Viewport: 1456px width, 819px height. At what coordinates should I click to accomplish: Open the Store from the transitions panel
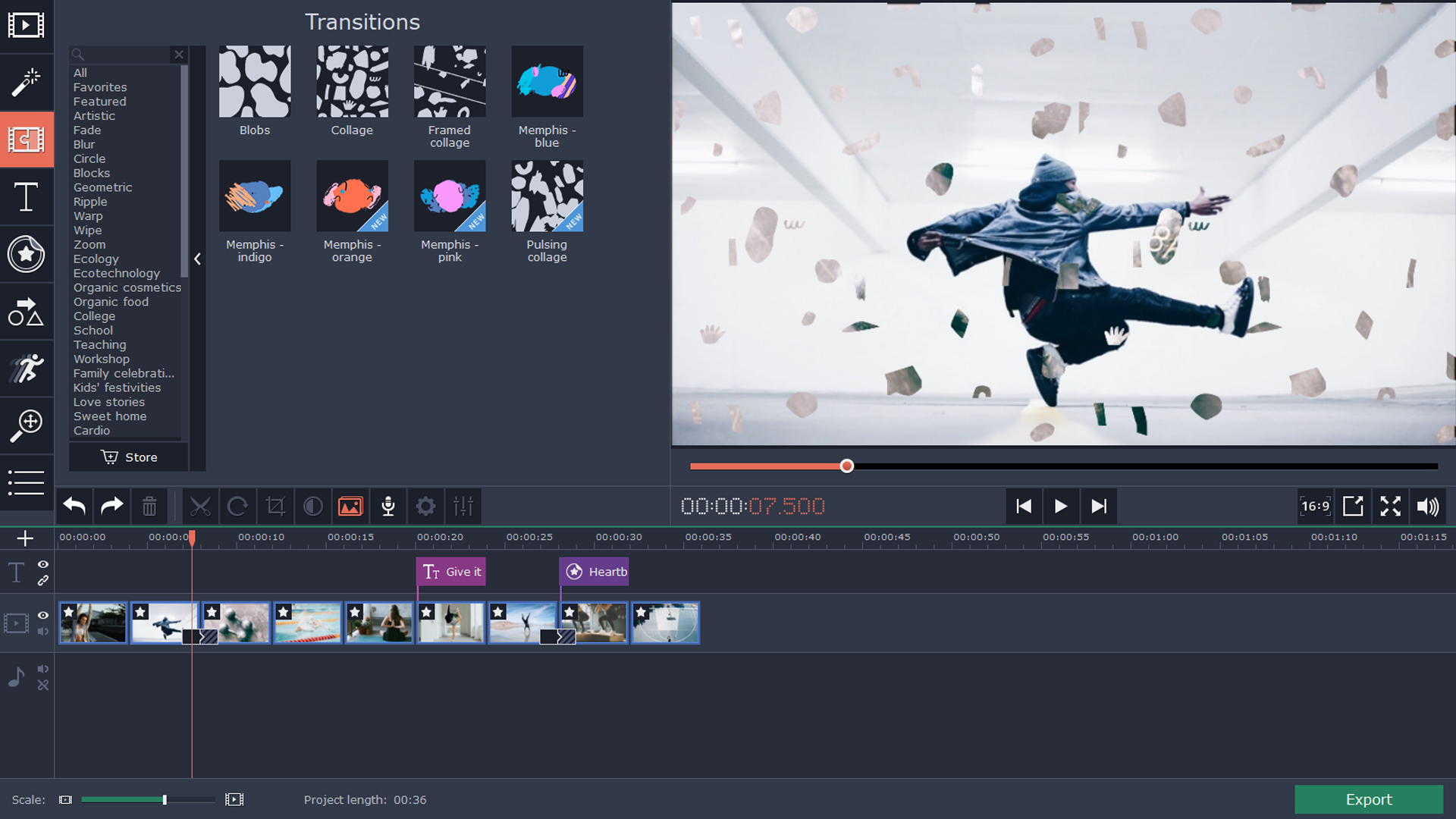tap(128, 457)
